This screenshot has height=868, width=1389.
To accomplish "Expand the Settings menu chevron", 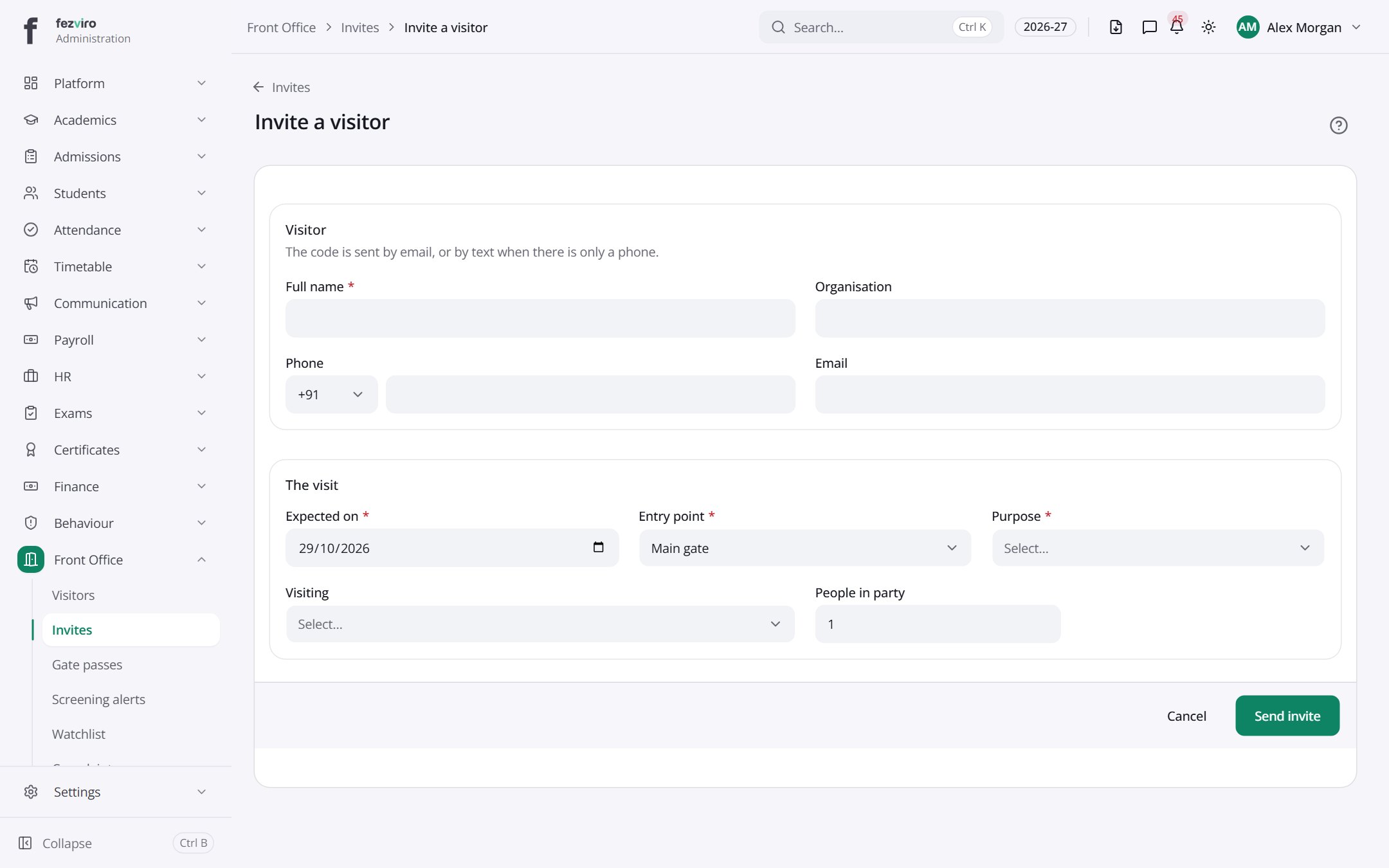I will pos(201,791).
